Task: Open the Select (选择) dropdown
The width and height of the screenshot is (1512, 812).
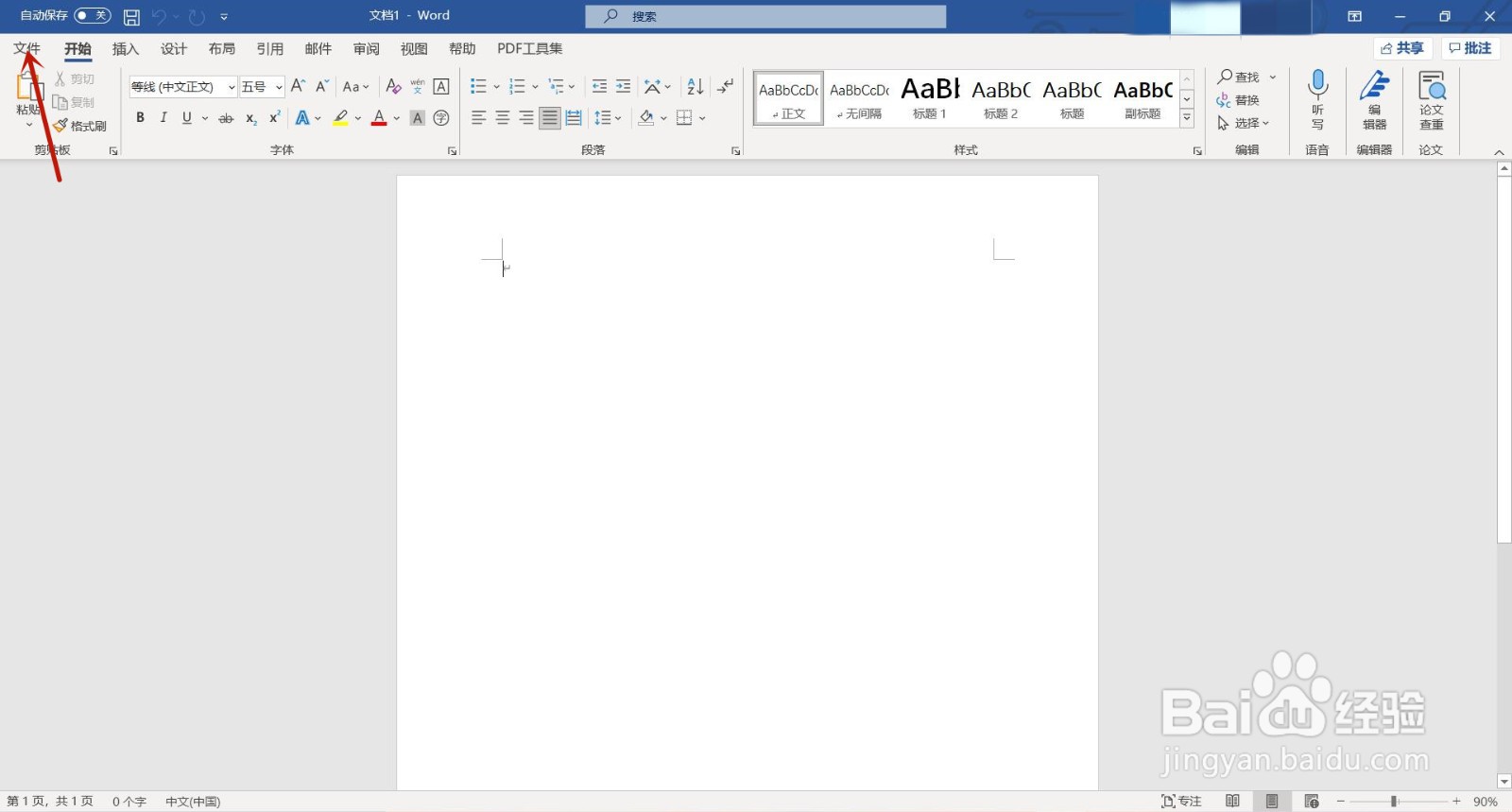Action: pos(1244,123)
